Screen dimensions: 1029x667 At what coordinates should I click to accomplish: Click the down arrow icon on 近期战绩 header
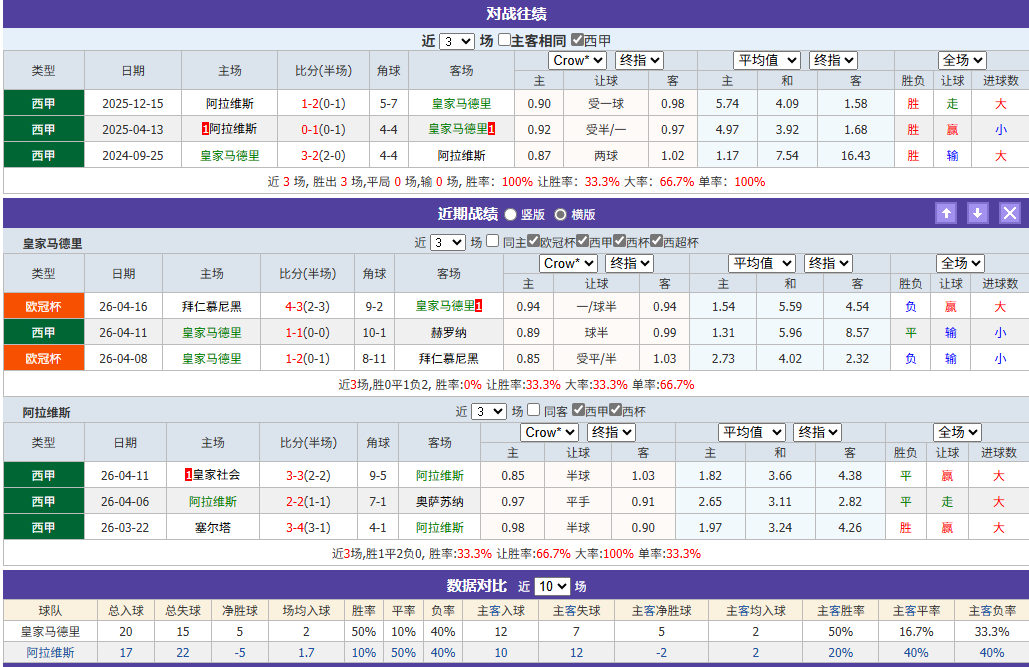[977, 212]
